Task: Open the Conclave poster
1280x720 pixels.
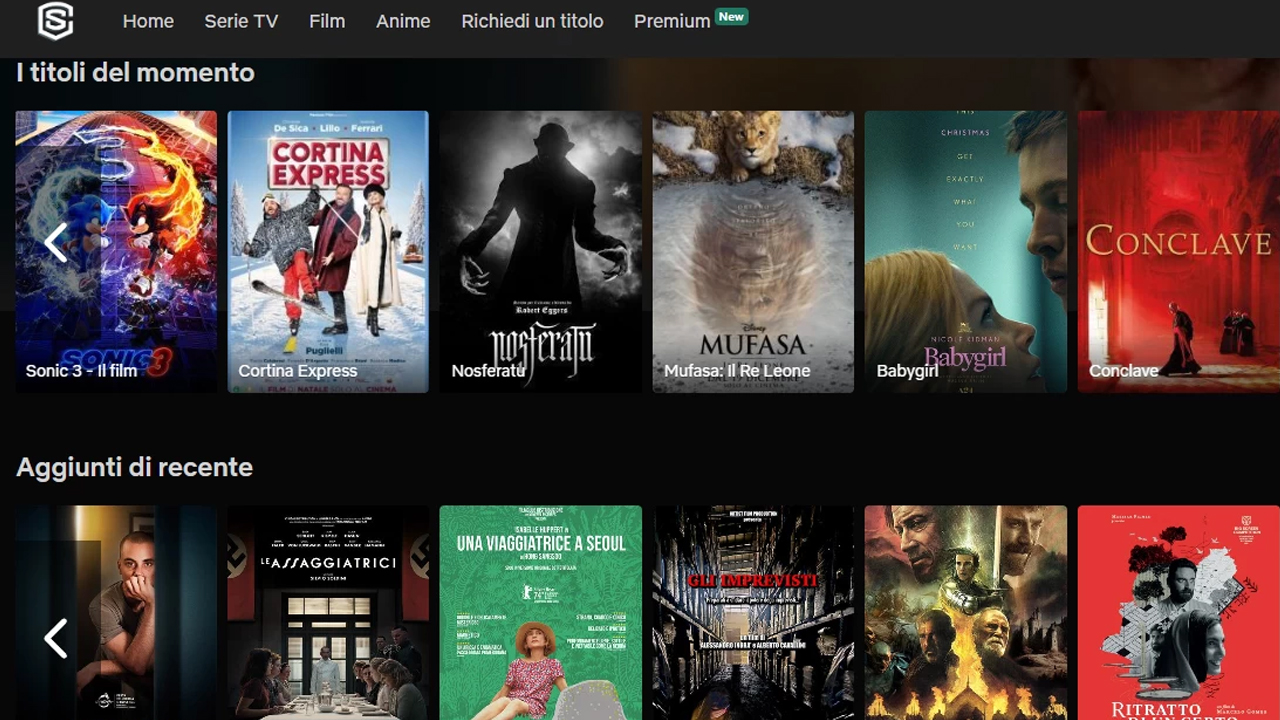Action: tap(1179, 251)
